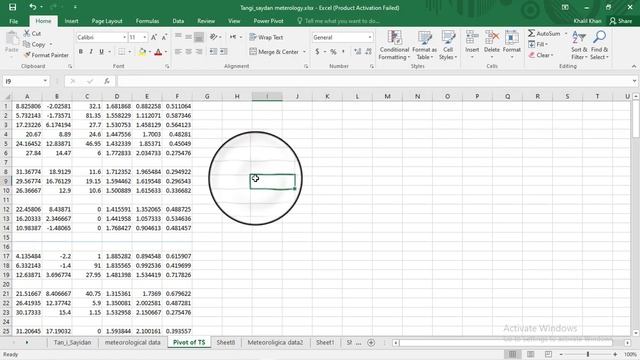Open the Clear eraser dropdown

541,55
